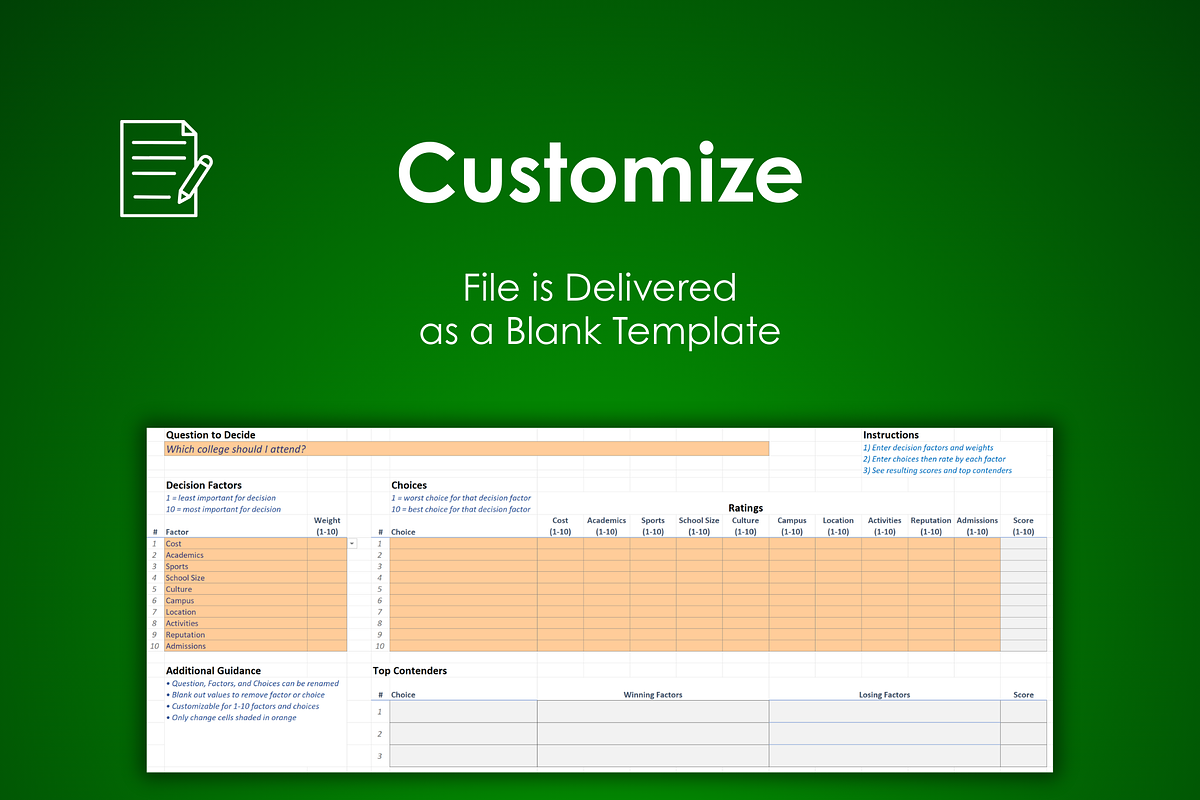This screenshot has height=800, width=1200.
Task: Click the 'Customize' title text
Action: pos(600,172)
